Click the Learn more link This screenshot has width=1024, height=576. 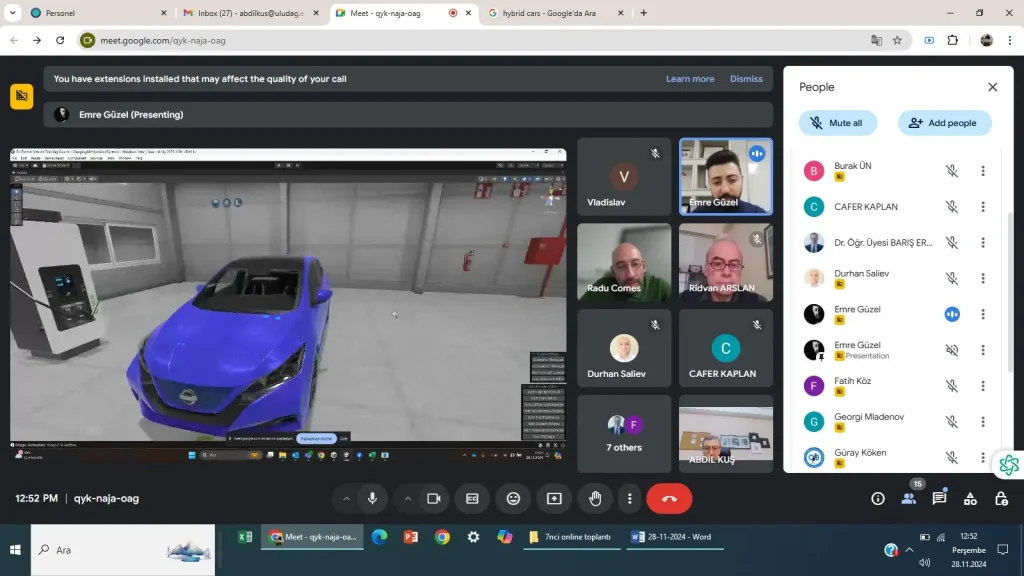click(690, 79)
